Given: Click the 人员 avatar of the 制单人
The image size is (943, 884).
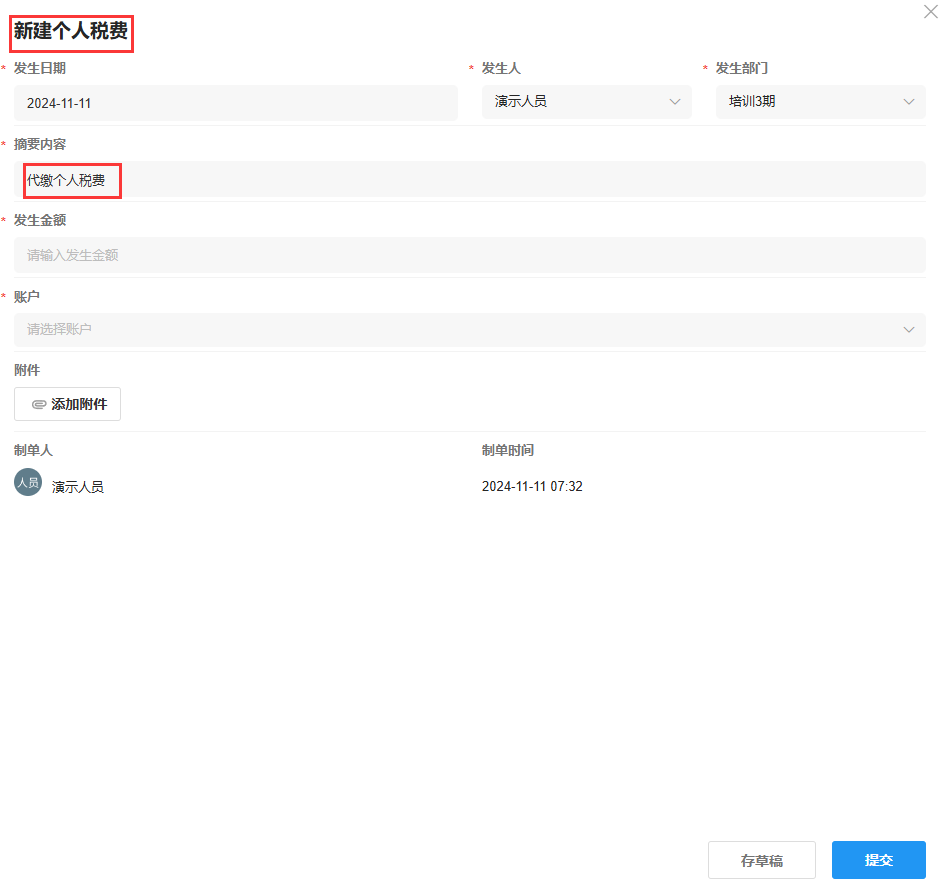Looking at the screenshot, I should point(28,482).
